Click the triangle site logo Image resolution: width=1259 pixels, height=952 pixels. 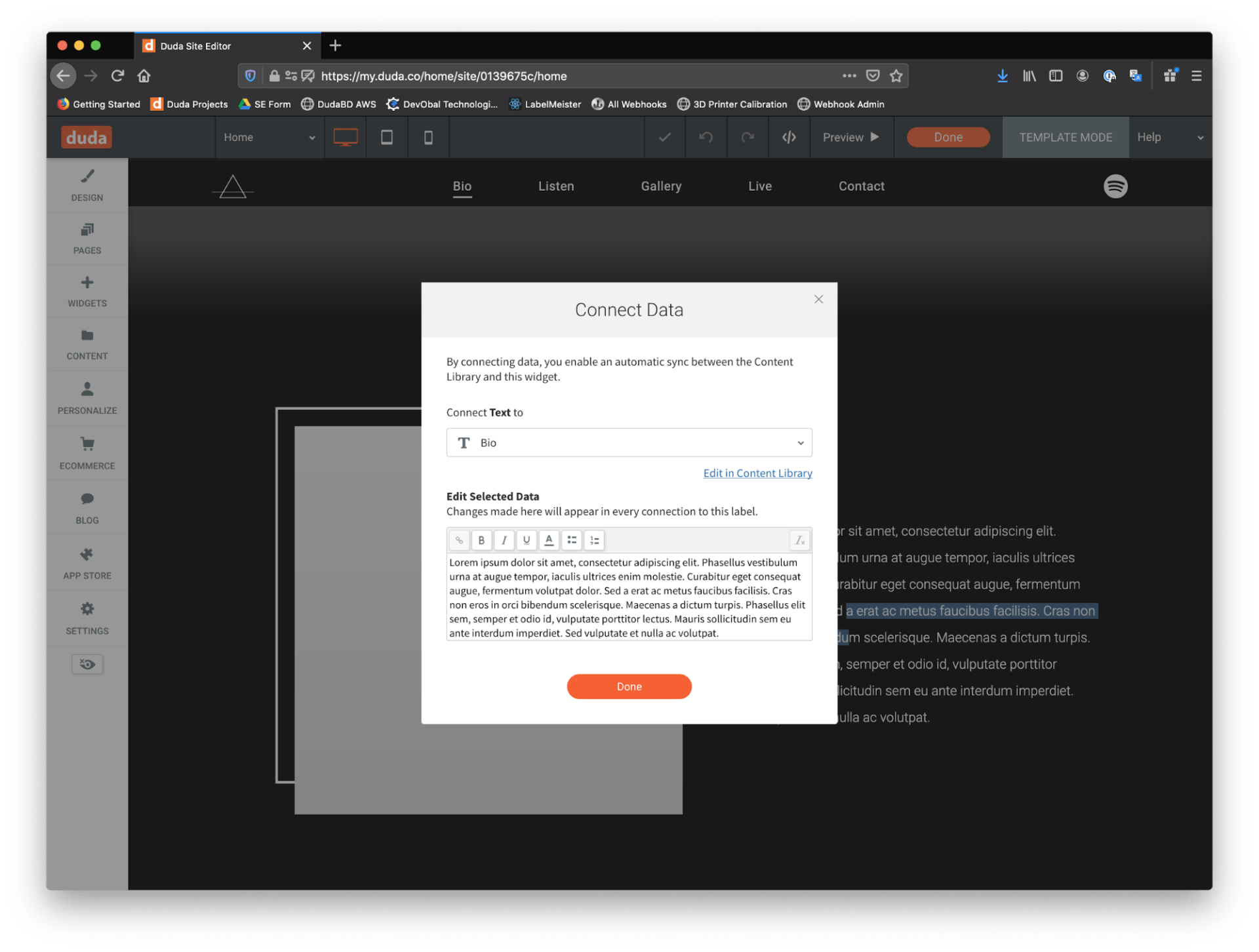(x=233, y=187)
